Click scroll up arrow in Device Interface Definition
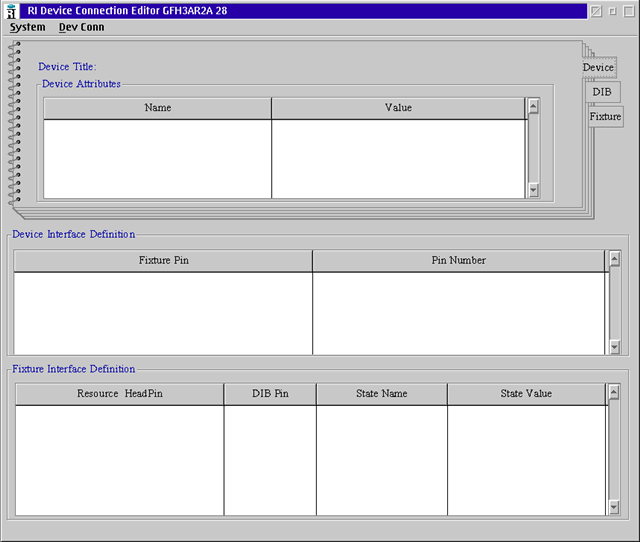 (x=615, y=259)
